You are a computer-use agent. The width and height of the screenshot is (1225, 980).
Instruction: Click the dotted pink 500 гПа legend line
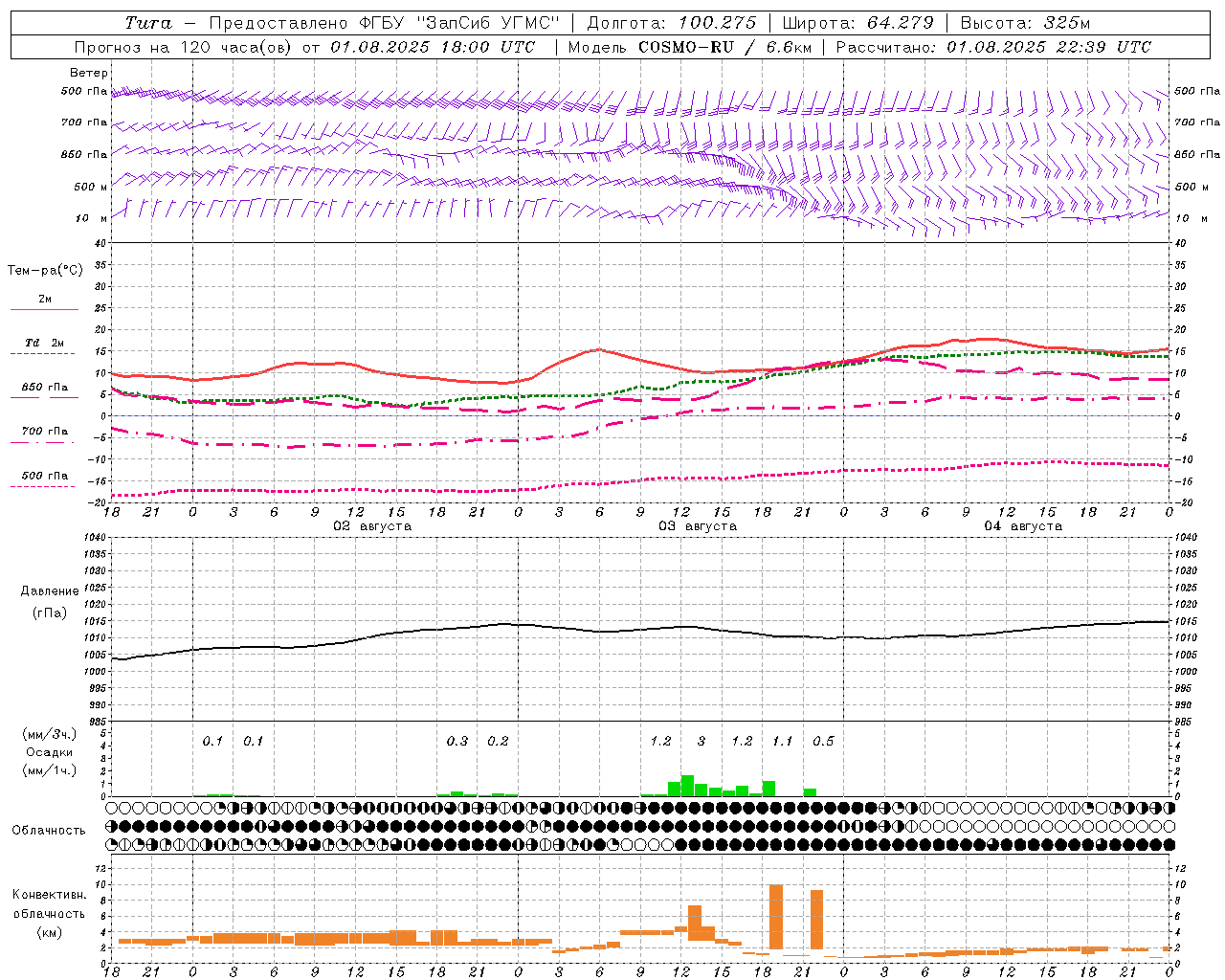(x=42, y=486)
